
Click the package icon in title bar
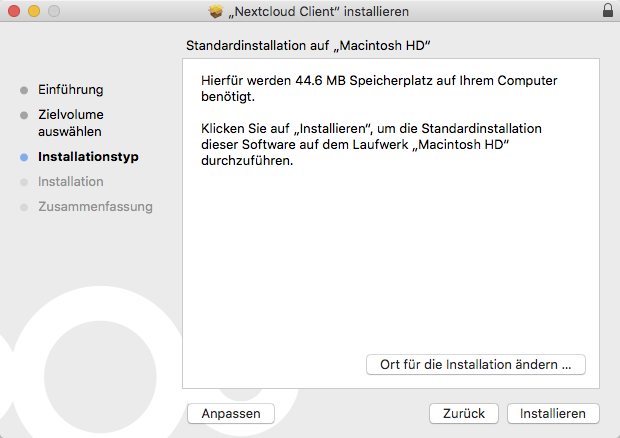click(x=216, y=11)
